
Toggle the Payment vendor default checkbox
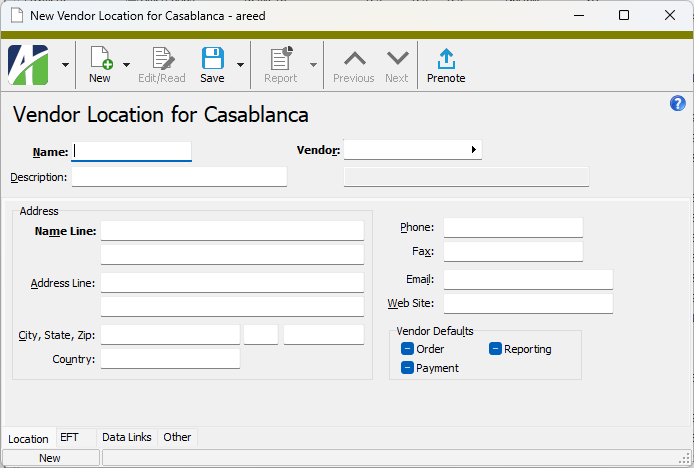407,368
